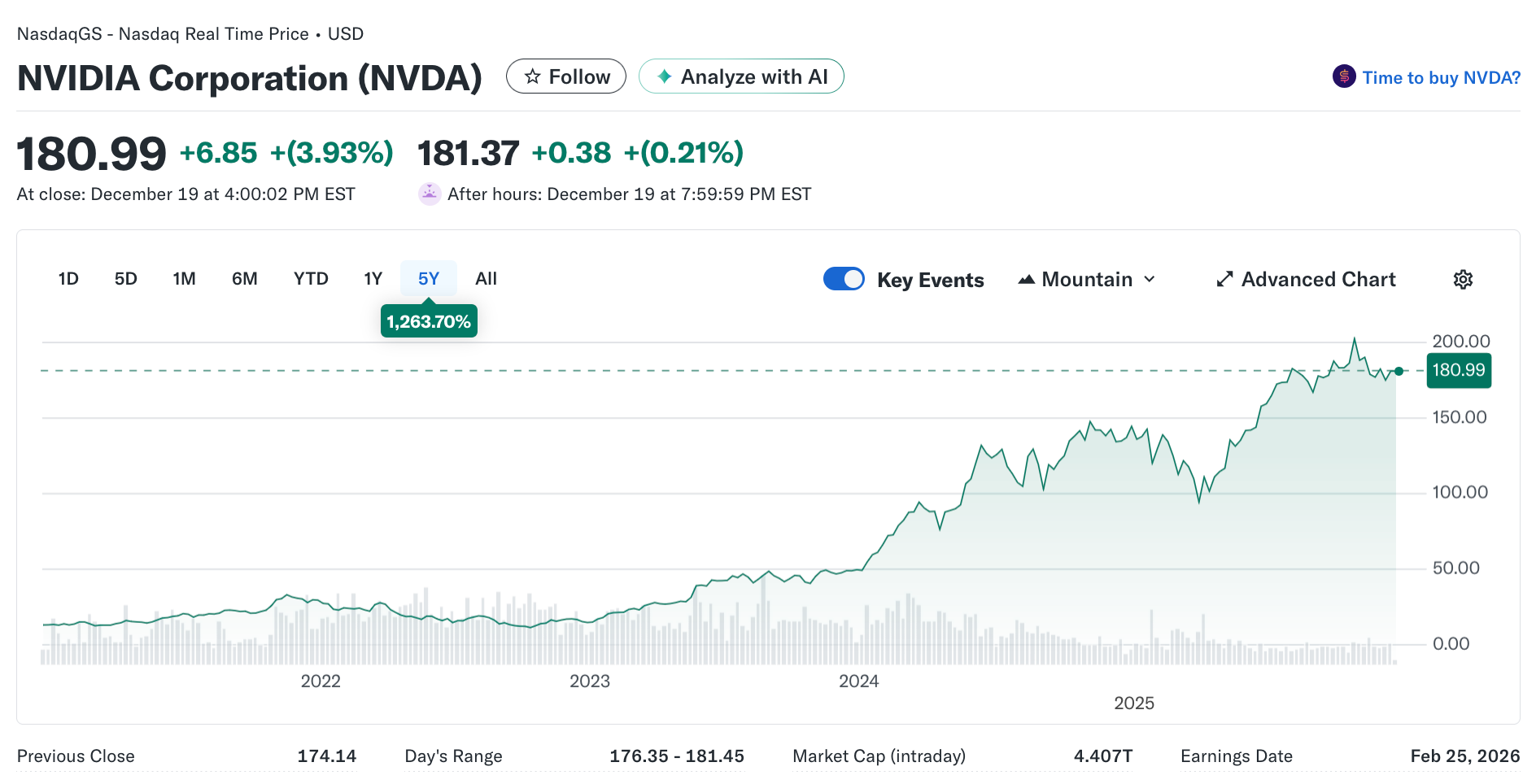1536x784 pixels.
Task: Click the Advanced Chart link text
Action: 1318,280
